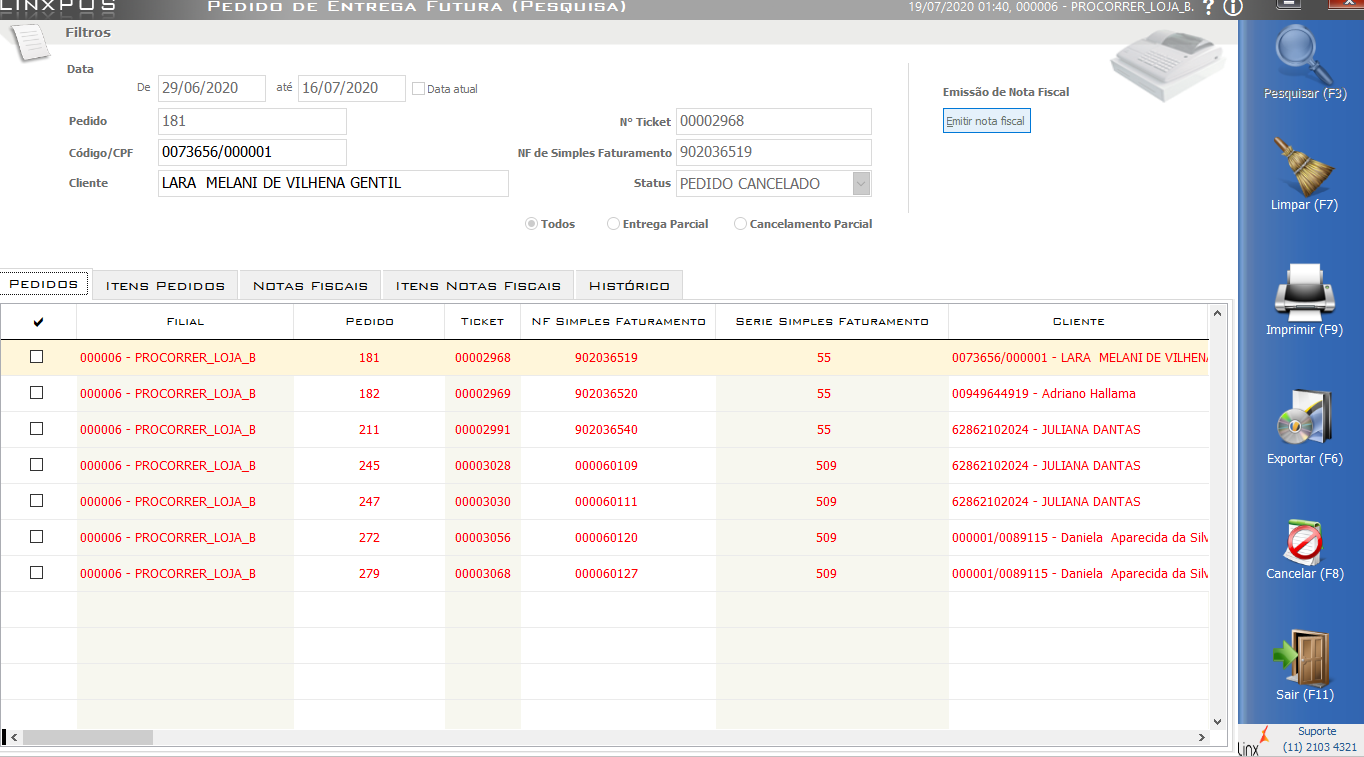Click the vertical scrollbar down arrow
The height and width of the screenshot is (757, 1364).
[x=1217, y=720]
